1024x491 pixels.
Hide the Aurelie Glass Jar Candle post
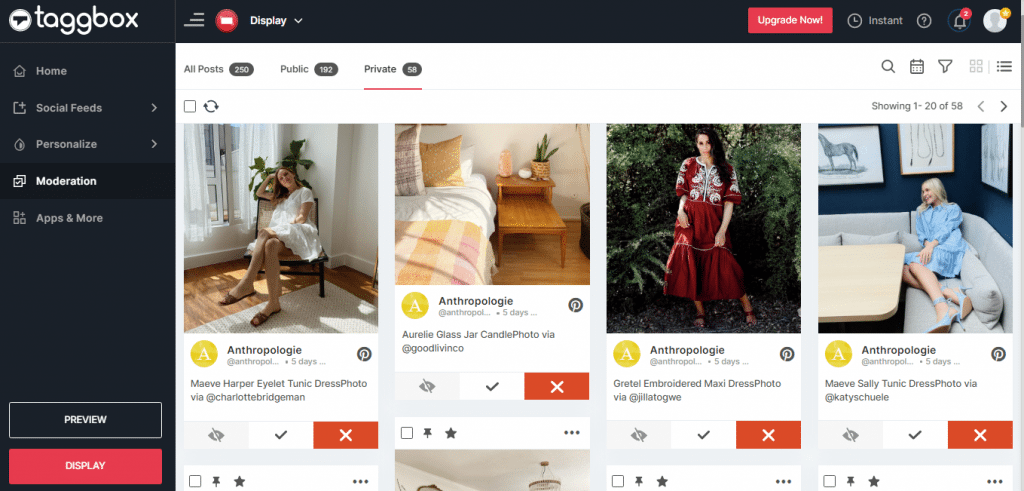pyautogui.click(x=426, y=386)
